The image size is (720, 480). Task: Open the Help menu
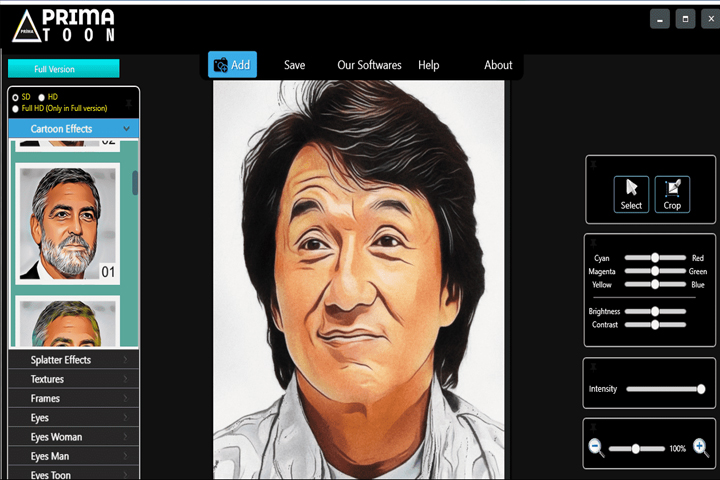pos(428,65)
